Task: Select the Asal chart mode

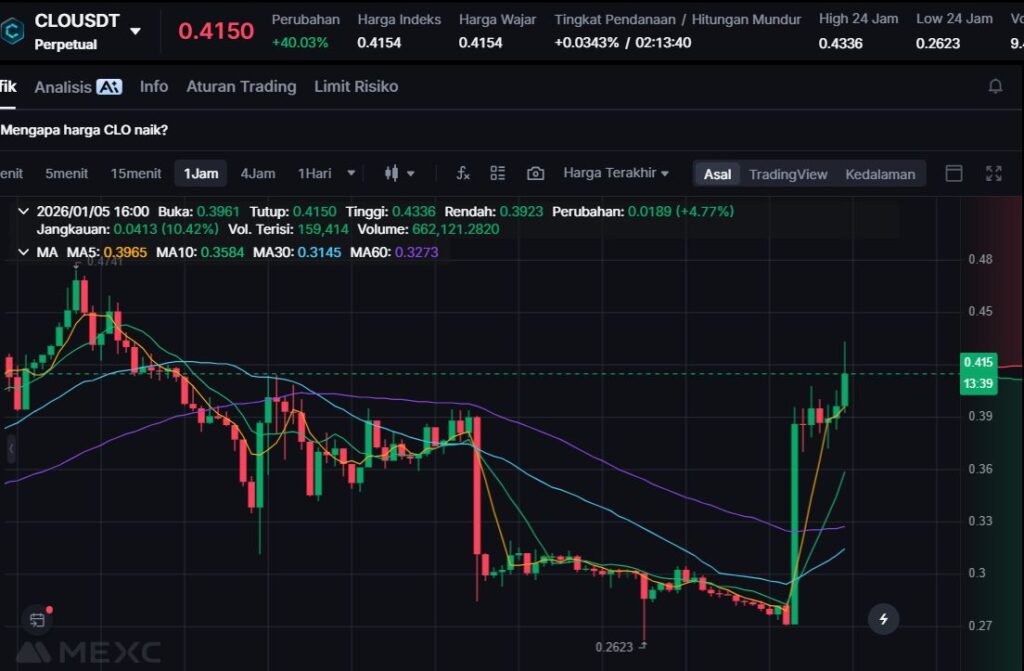Action: pyautogui.click(x=717, y=174)
